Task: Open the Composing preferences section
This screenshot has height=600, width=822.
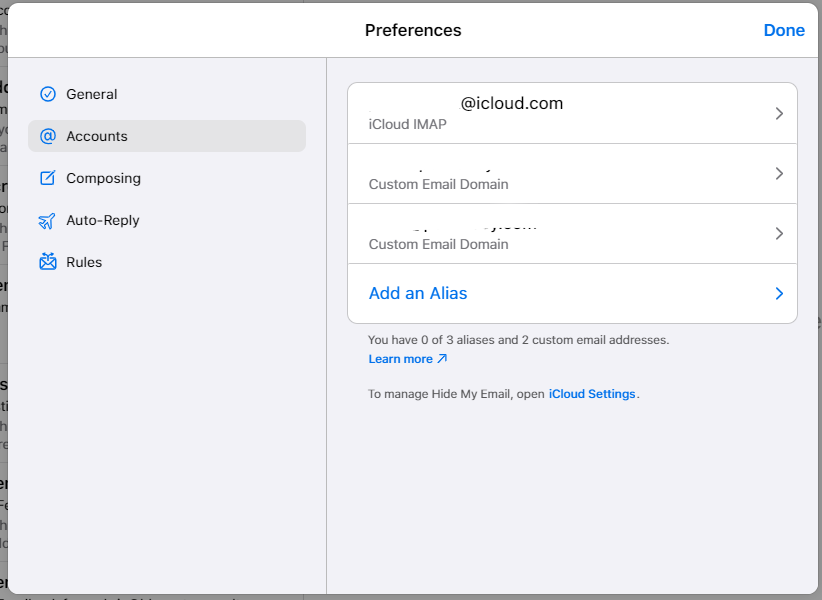Action: point(103,178)
